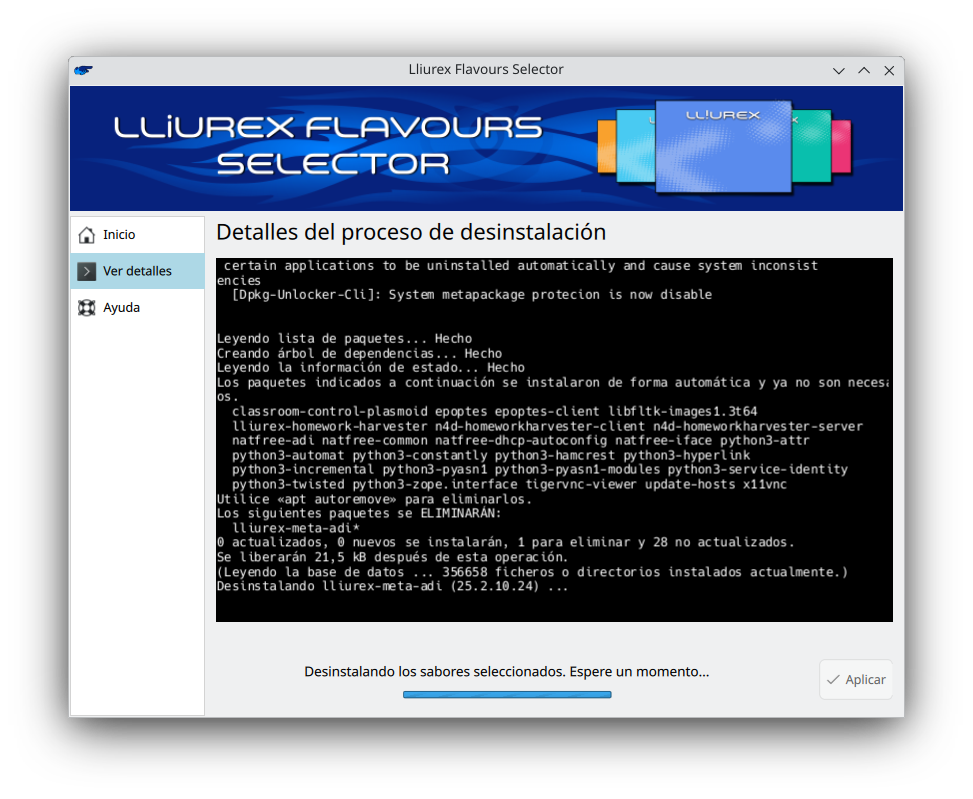Click the 'Detalles del proceso de desinstalación' heading

(411, 232)
